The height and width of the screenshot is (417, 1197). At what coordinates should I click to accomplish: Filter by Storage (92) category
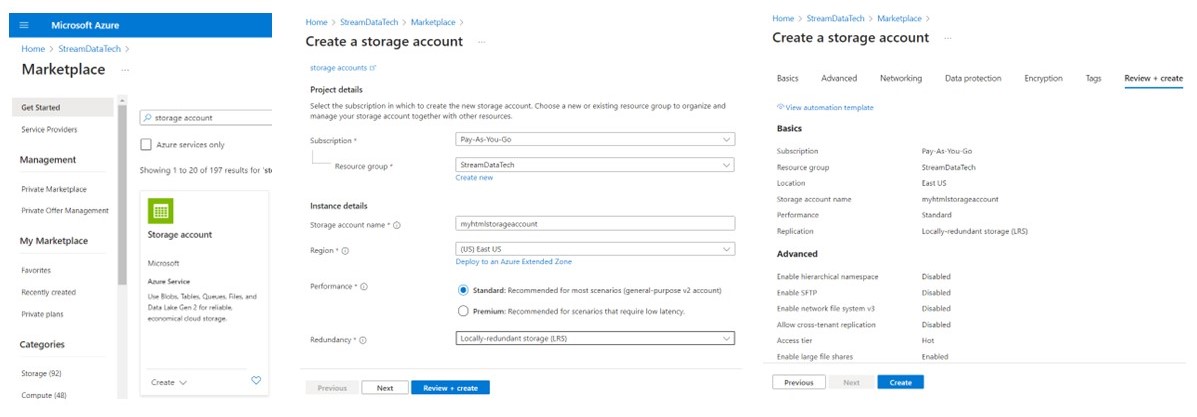pyautogui.click(x=42, y=373)
